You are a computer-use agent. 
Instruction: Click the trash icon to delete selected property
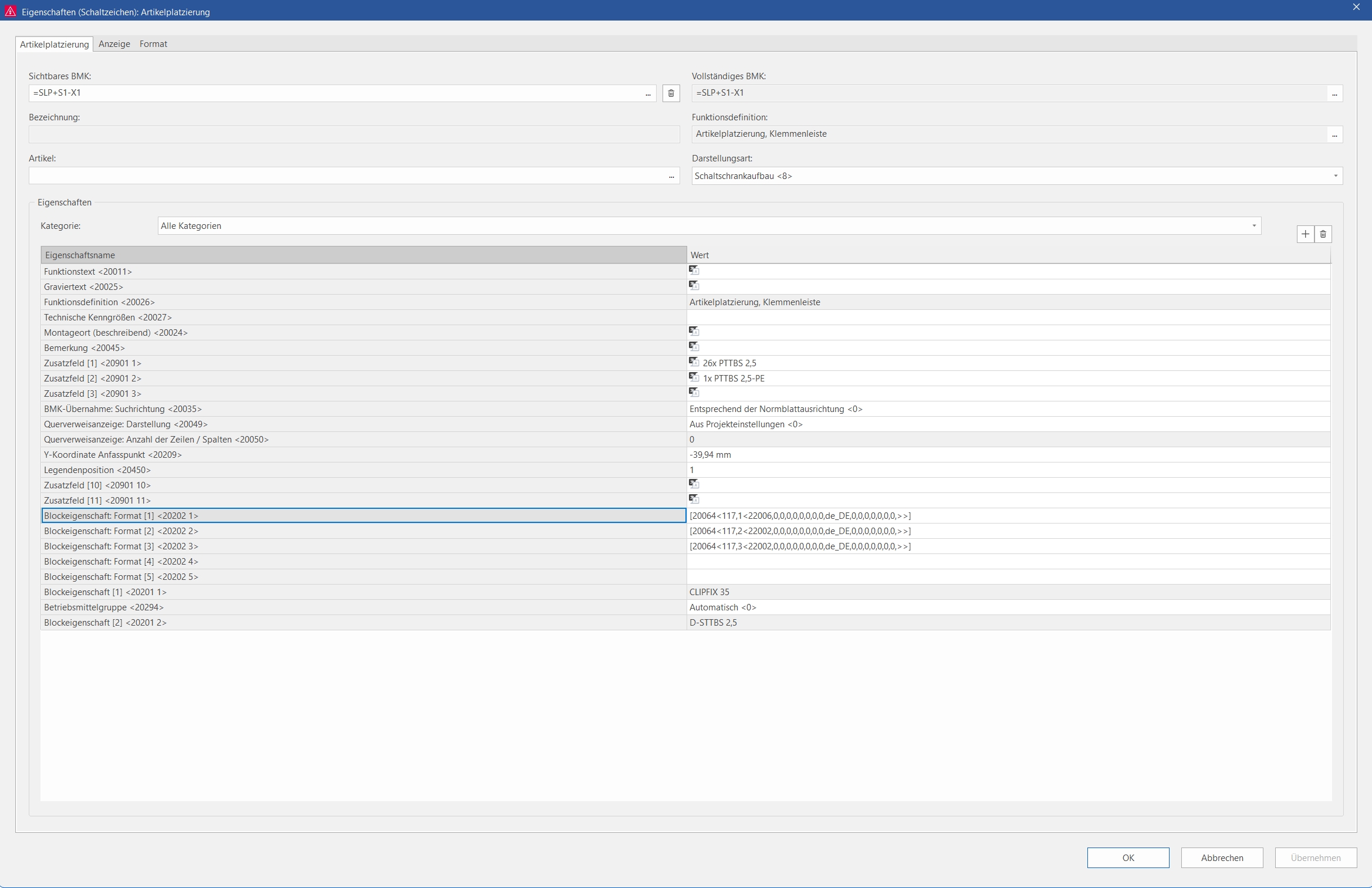coord(1323,234)
